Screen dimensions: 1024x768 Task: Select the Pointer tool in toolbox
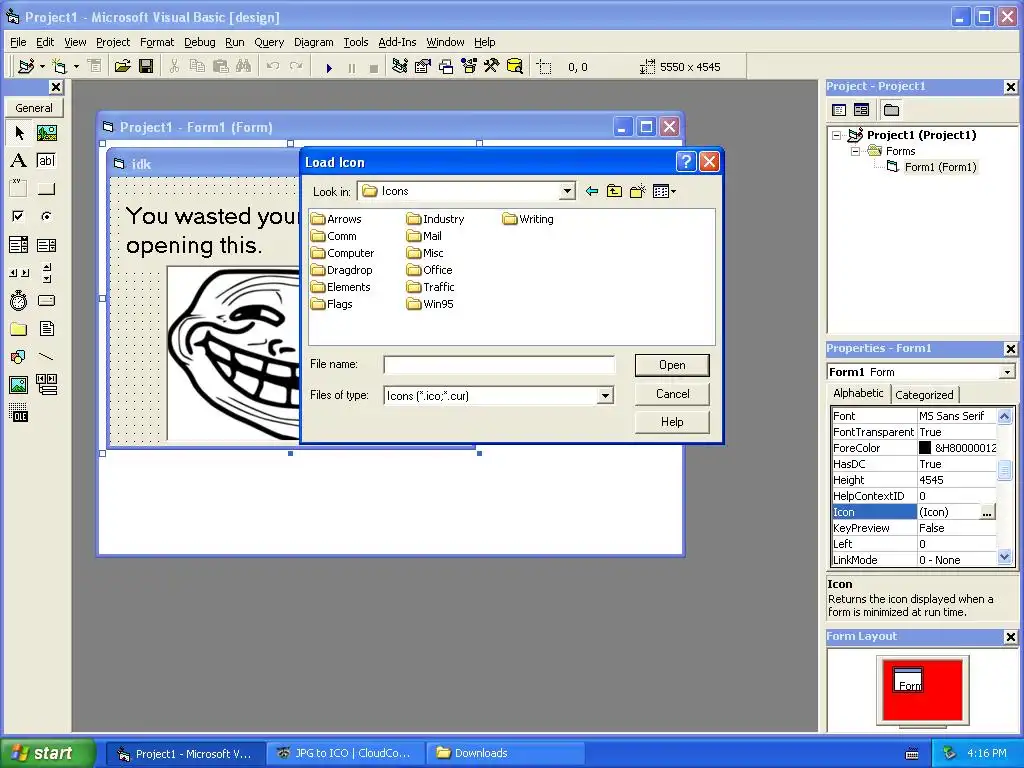[x=19, y=133]
